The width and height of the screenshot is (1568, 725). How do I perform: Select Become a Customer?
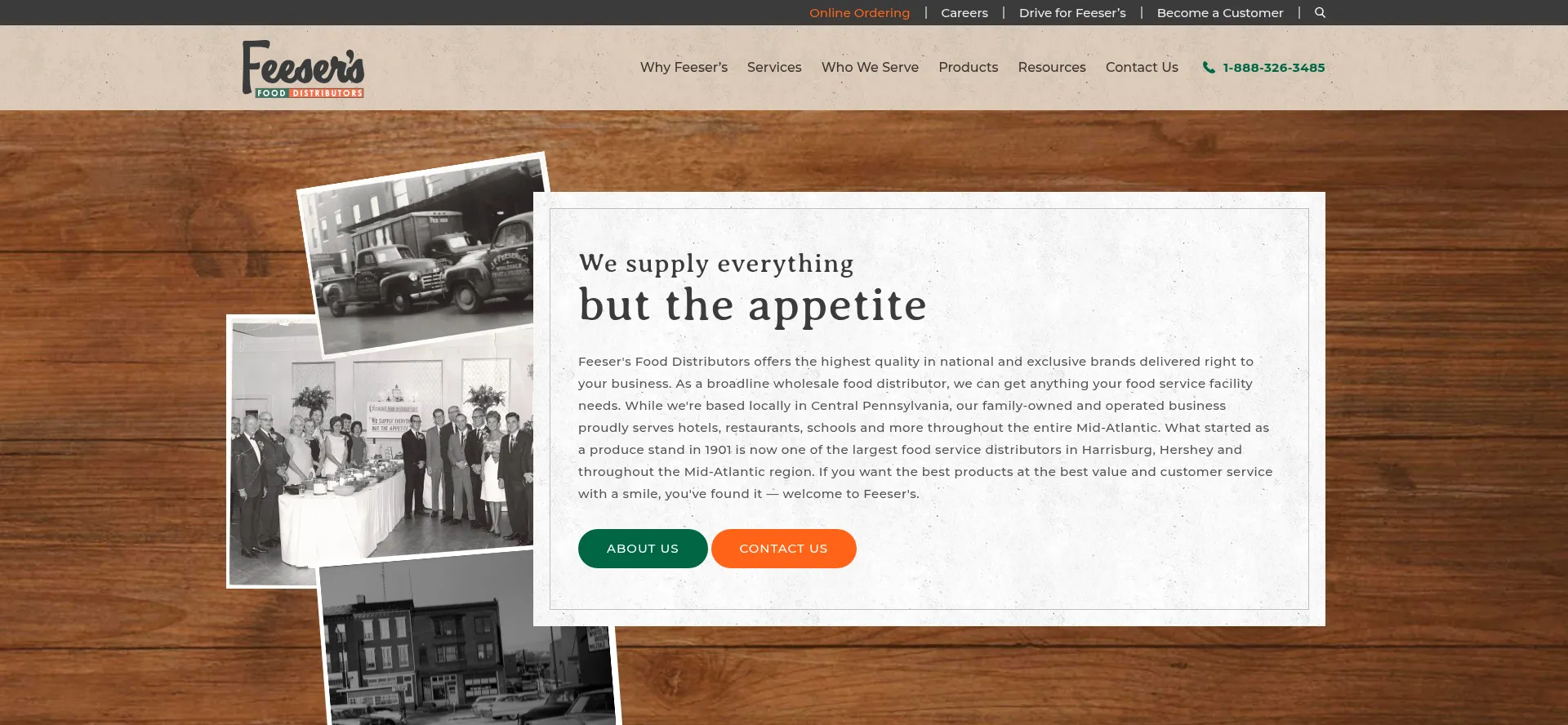tap(1220, 12)
